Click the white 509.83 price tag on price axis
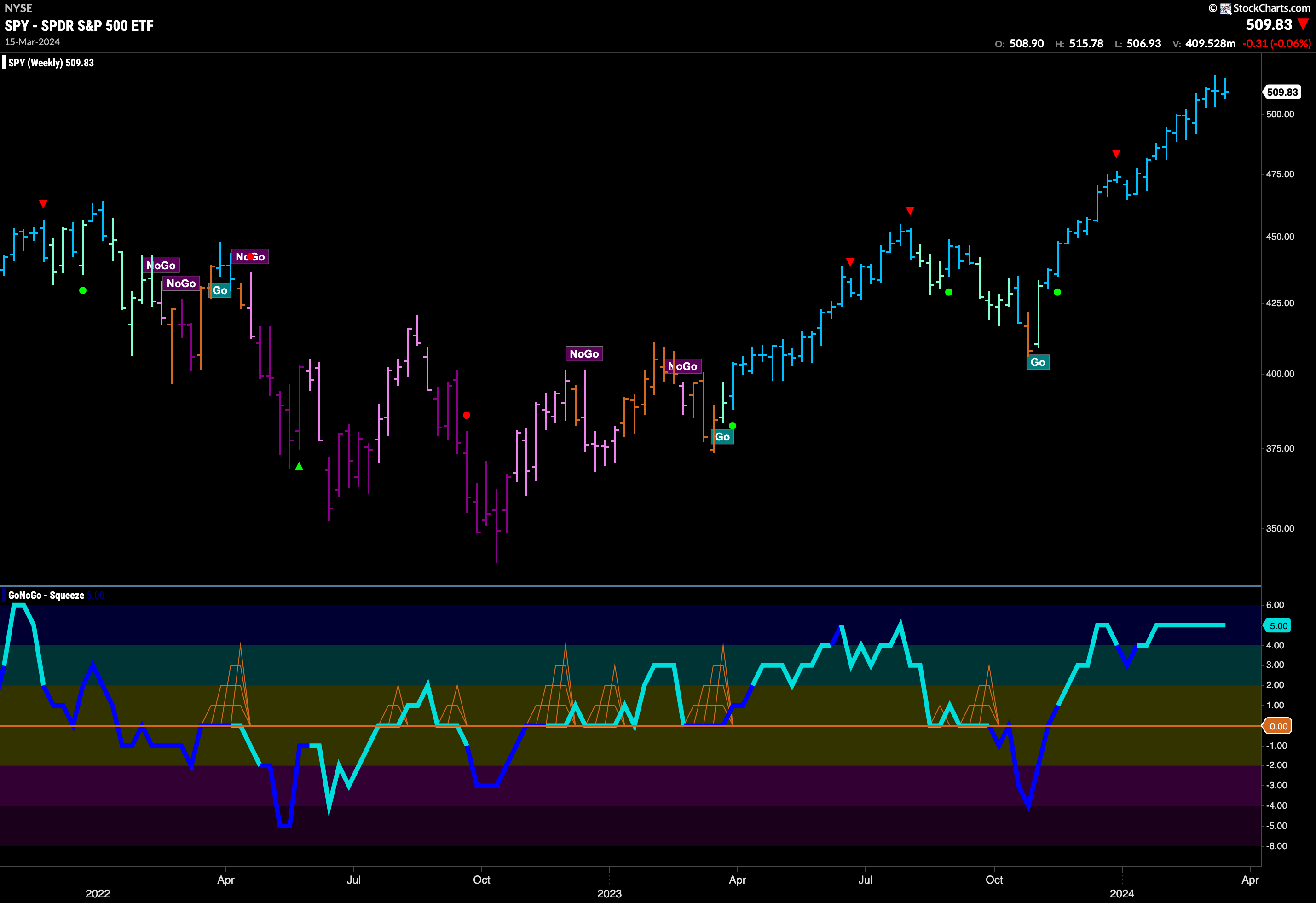This screenshot has height=903, width=1316. pyautogui.click(x=1282, y=92)
